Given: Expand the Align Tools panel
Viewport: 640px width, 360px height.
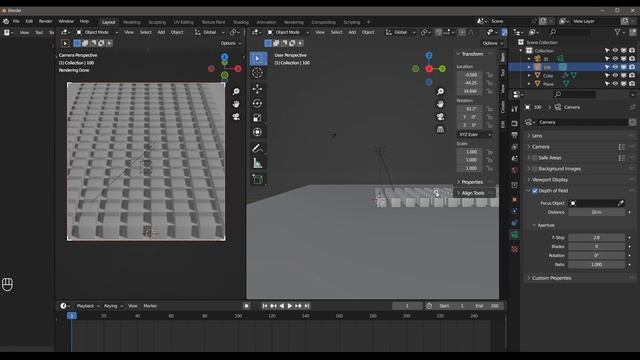Looking at the screenshot, I should (x=473, y=193).
